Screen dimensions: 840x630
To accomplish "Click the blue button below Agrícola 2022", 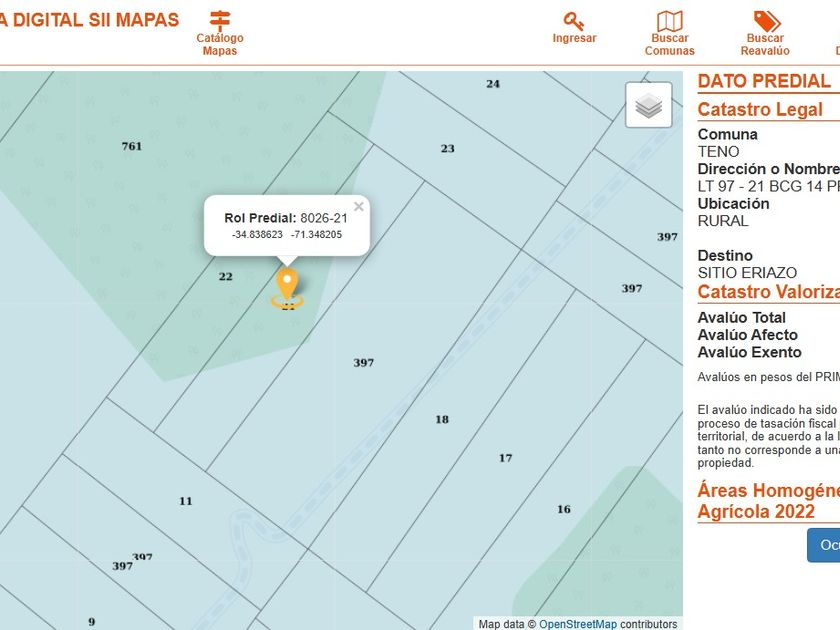I will (824, 545).
